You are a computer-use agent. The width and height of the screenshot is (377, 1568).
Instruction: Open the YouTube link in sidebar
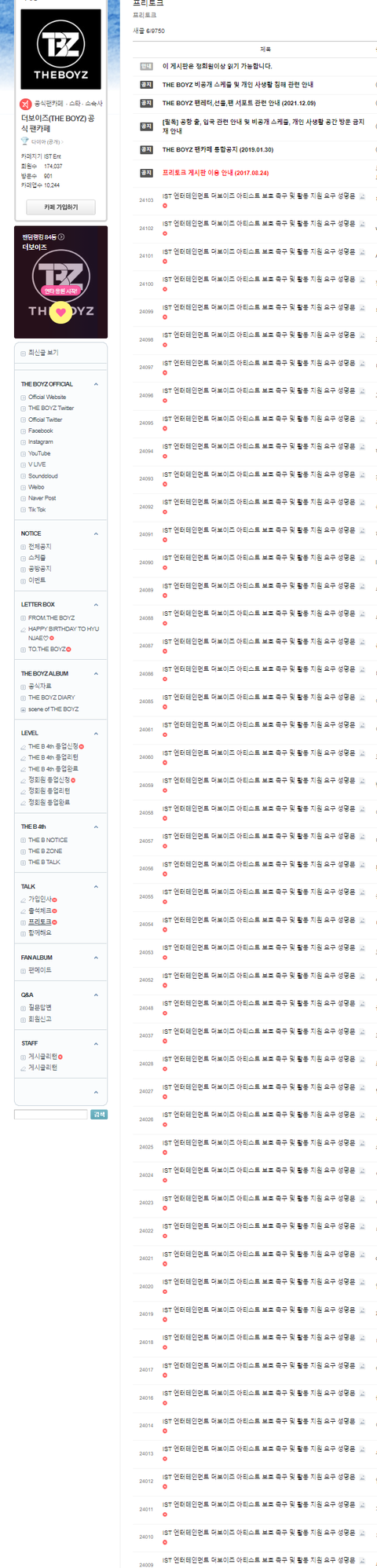click(x=39, y=453)
